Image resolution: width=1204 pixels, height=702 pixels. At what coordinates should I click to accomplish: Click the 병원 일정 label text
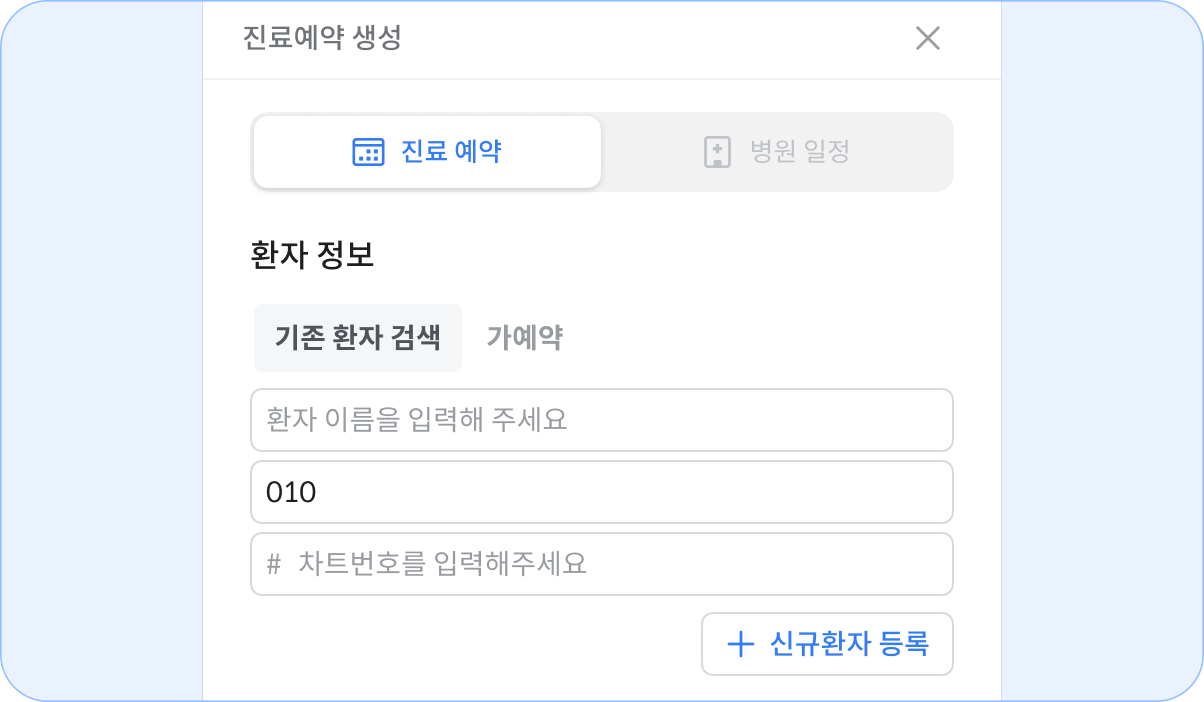(x=800, y=152)
